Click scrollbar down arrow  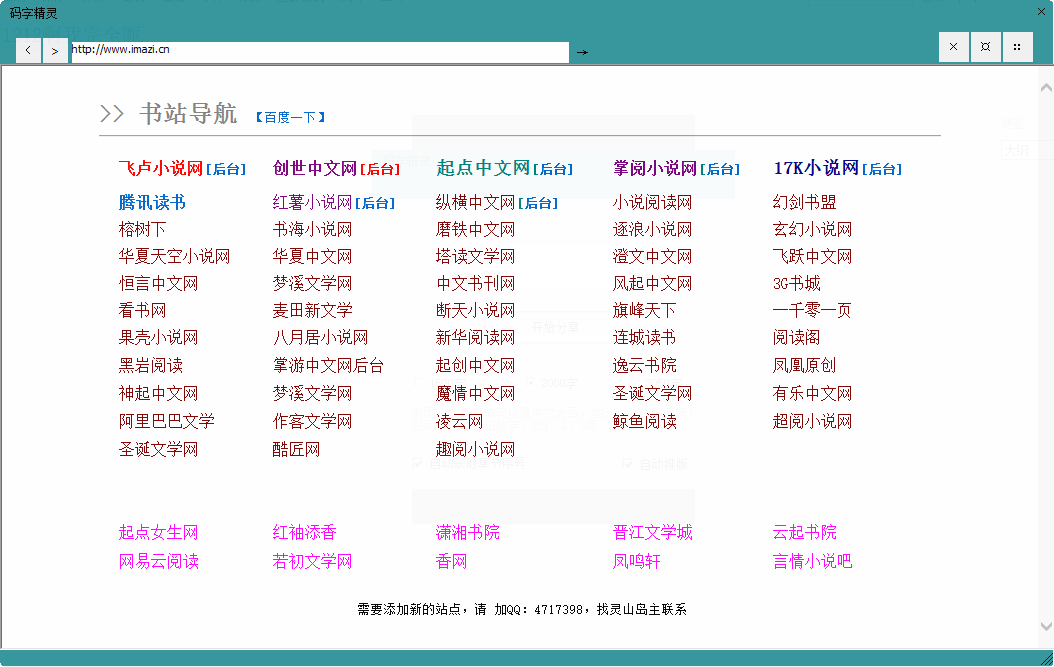(1046, 626)
